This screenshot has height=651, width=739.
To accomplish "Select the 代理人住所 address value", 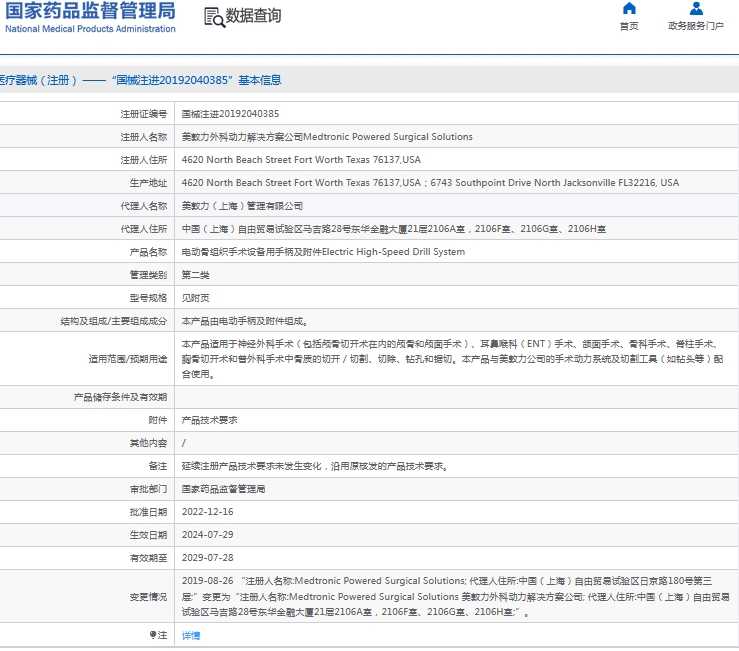I will 394,229.
